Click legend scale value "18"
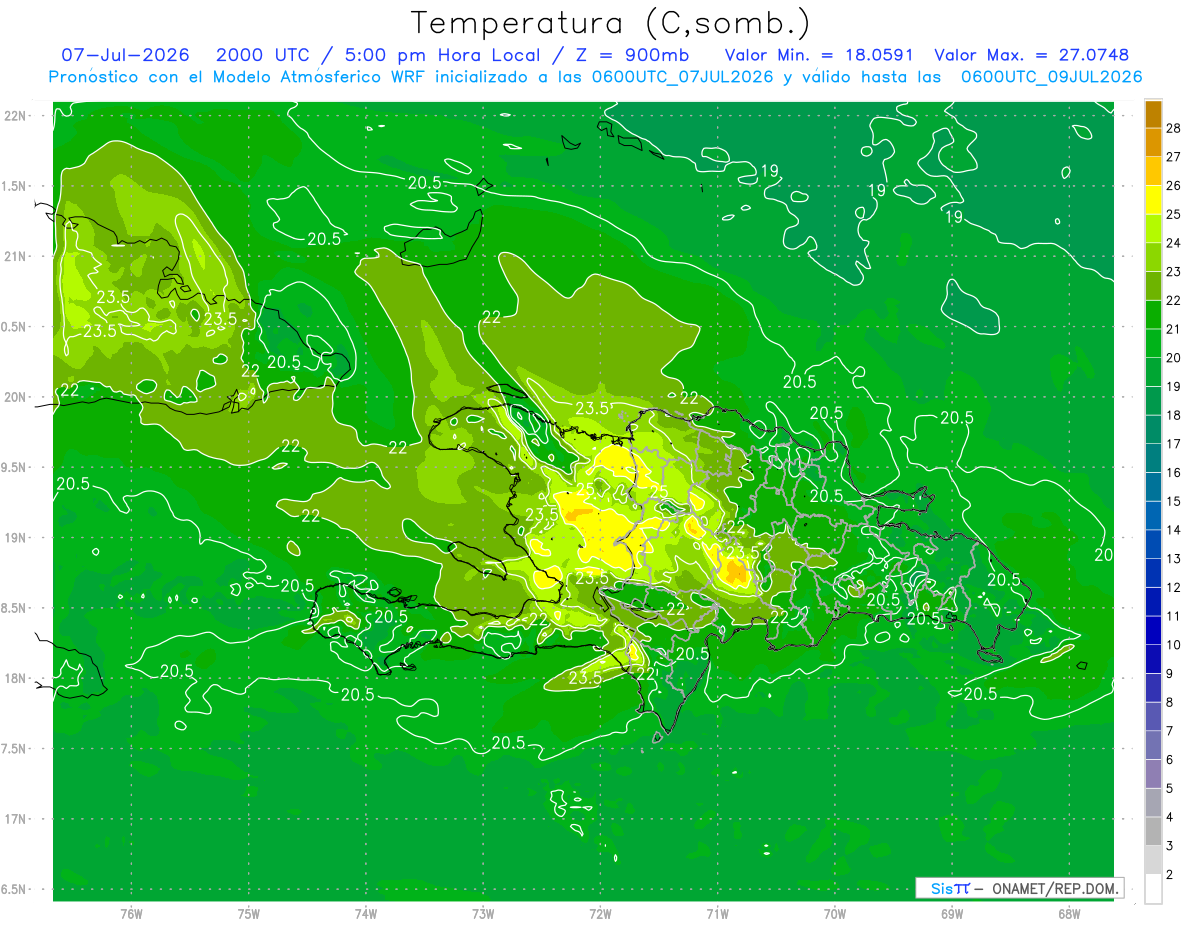 (x=1174, y=415)
